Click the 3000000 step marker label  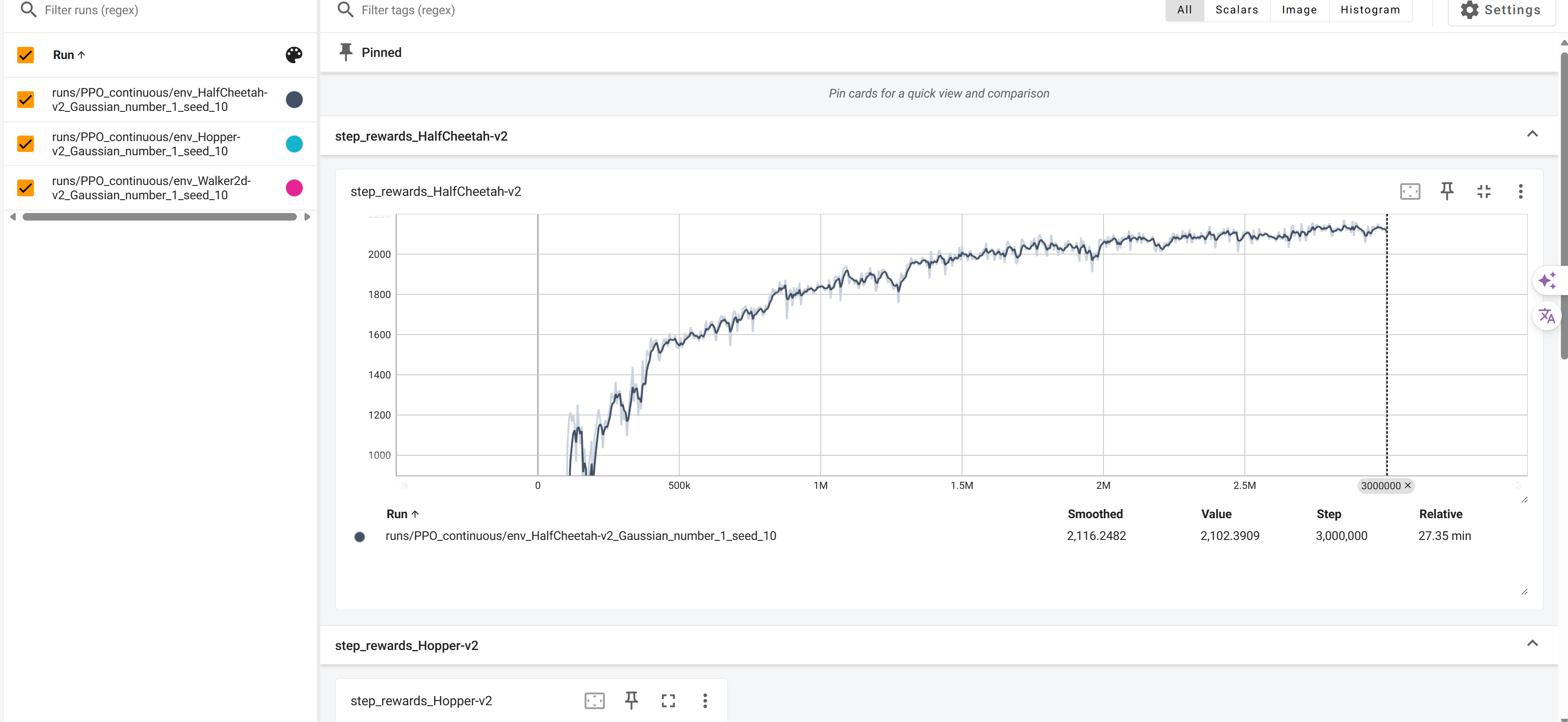tap(1380, 486)
